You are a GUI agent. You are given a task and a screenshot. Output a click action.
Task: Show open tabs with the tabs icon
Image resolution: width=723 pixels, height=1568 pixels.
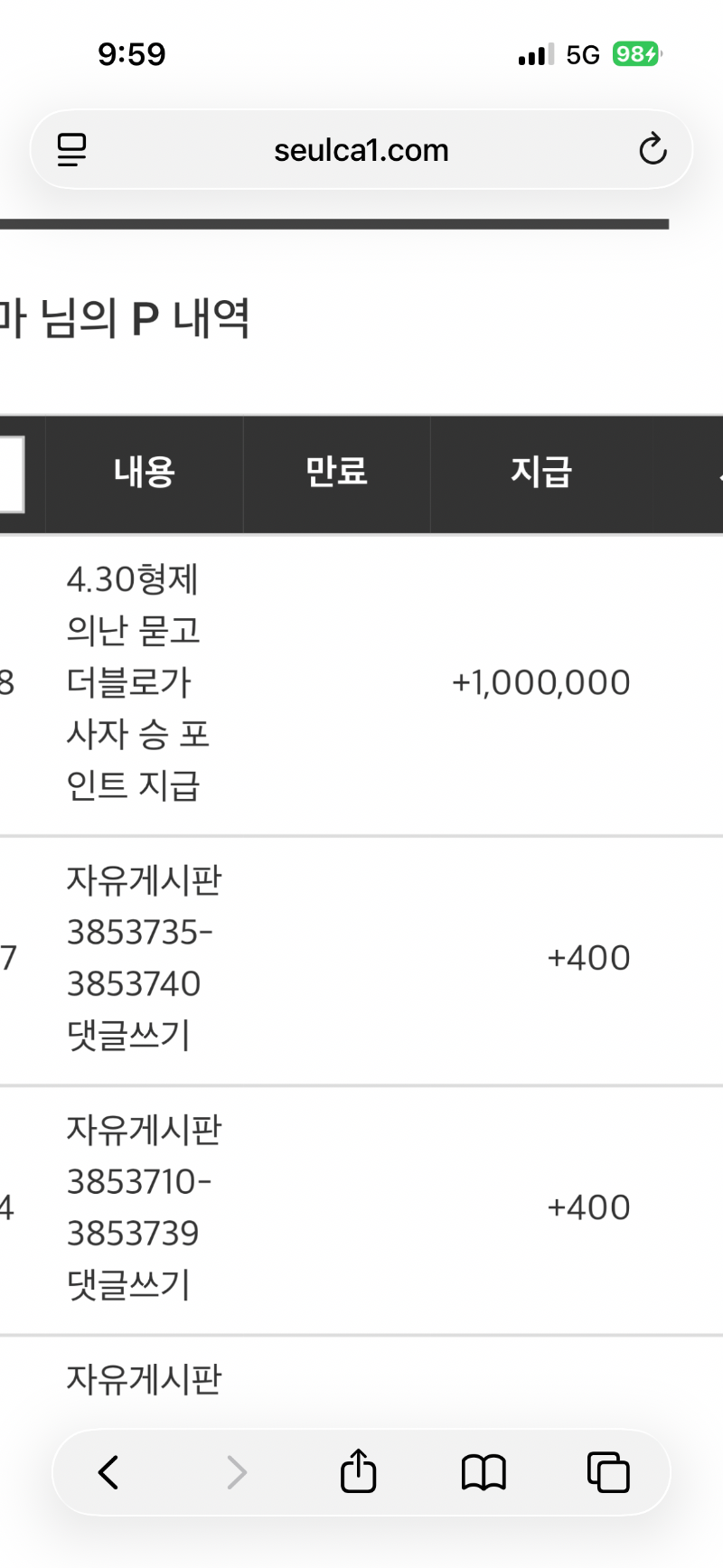pos(607,1472)
